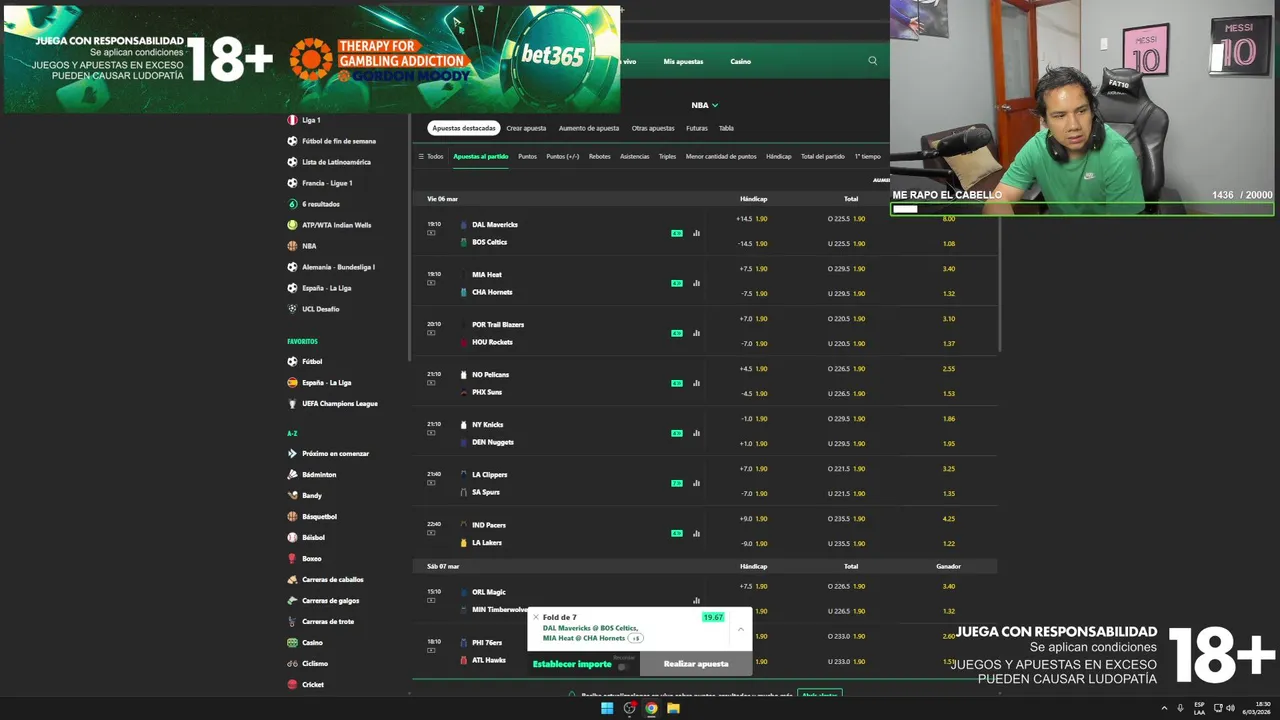Select LA Lakers winner odds 1.22
This screenshot has width=1280, height=720.
[948, 543]
